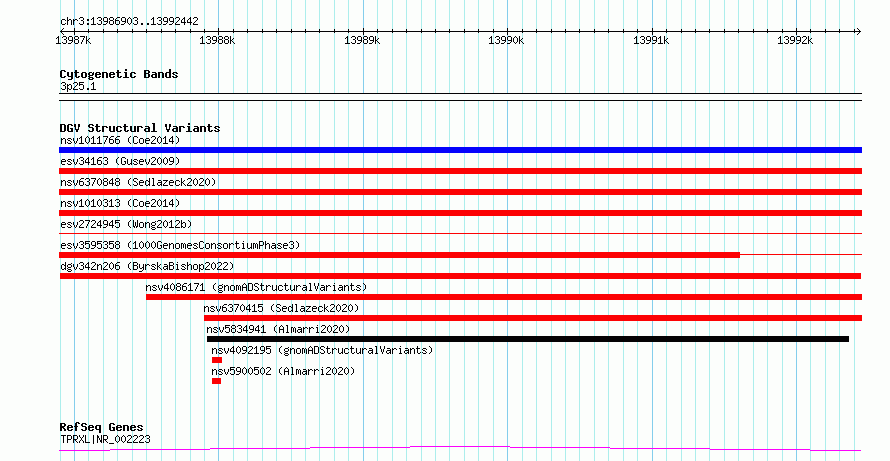Open esv2724945 (Wong2012b) variant label
890x461 pixels.
pyautogui.click(x=126, y=224)
